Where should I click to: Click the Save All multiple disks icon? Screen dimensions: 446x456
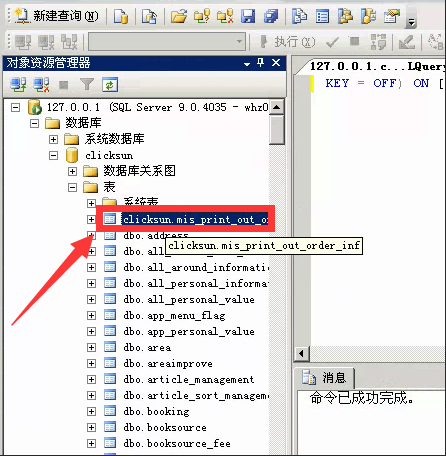click(271, 16)
